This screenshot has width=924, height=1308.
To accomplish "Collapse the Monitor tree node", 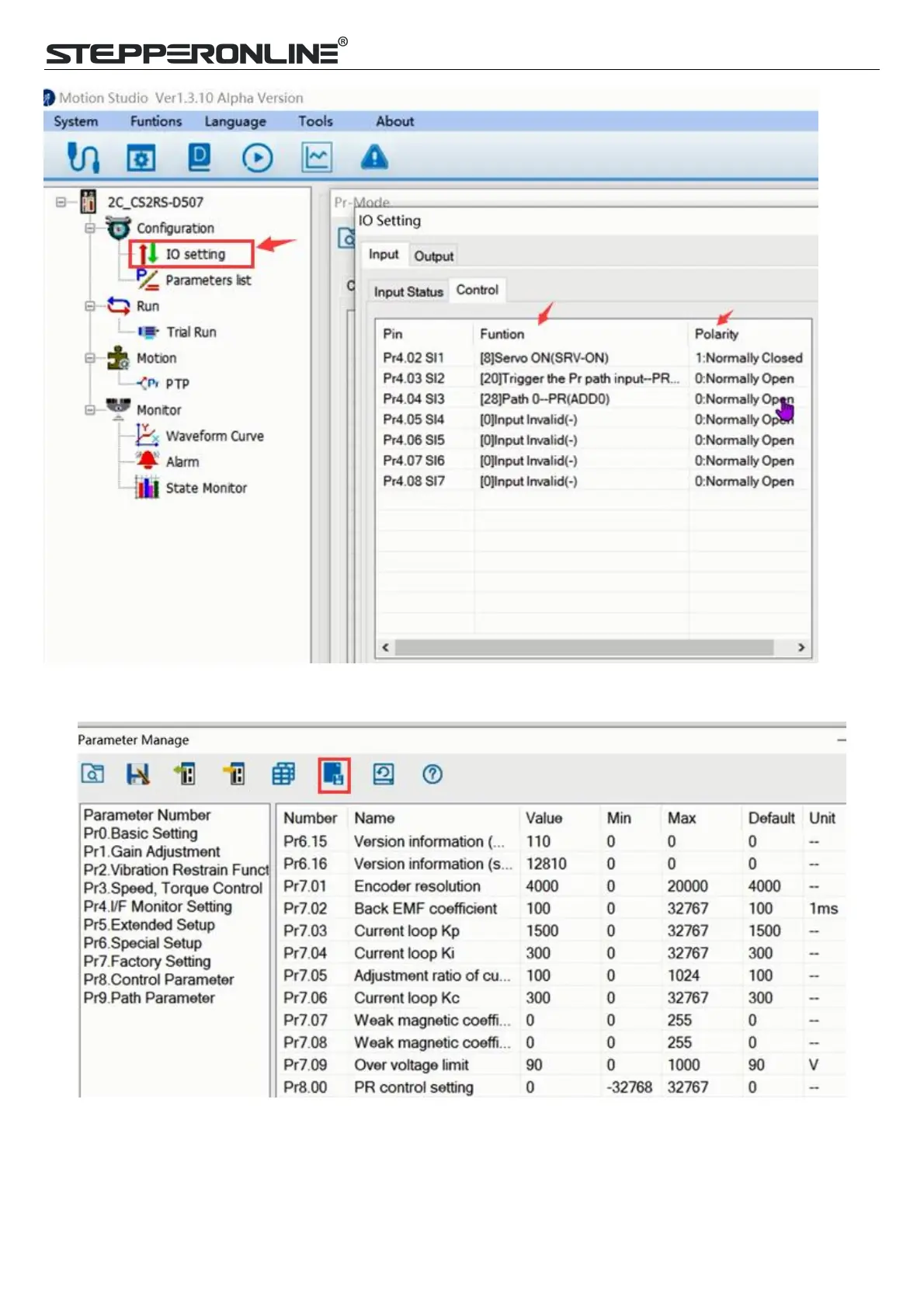I will [x=90, y=409].
